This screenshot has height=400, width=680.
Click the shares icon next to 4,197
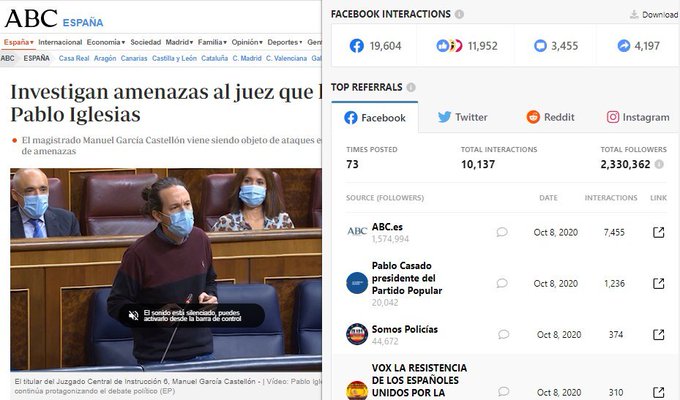coord(624,46)
